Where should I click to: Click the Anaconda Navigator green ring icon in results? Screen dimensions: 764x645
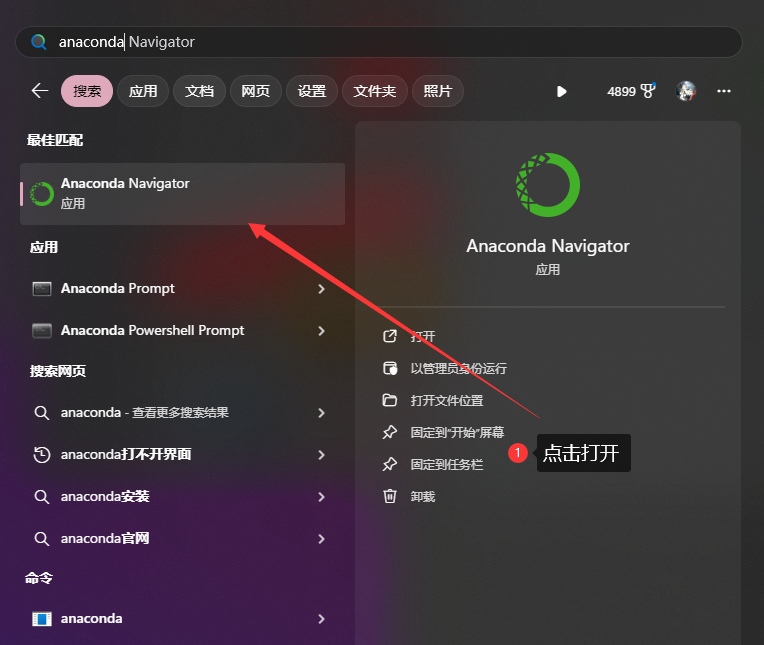click(42, 194)
